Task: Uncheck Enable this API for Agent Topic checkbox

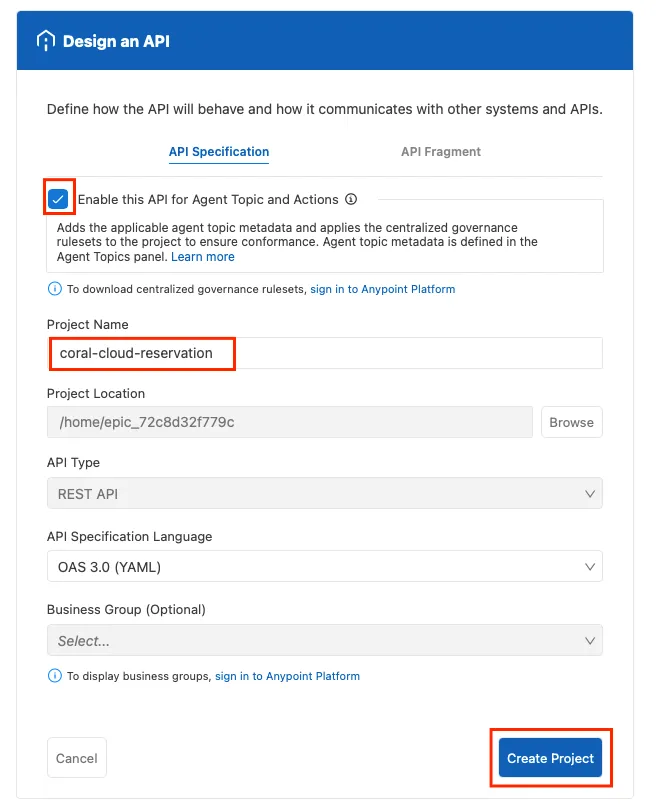Action: pos(59,198)
